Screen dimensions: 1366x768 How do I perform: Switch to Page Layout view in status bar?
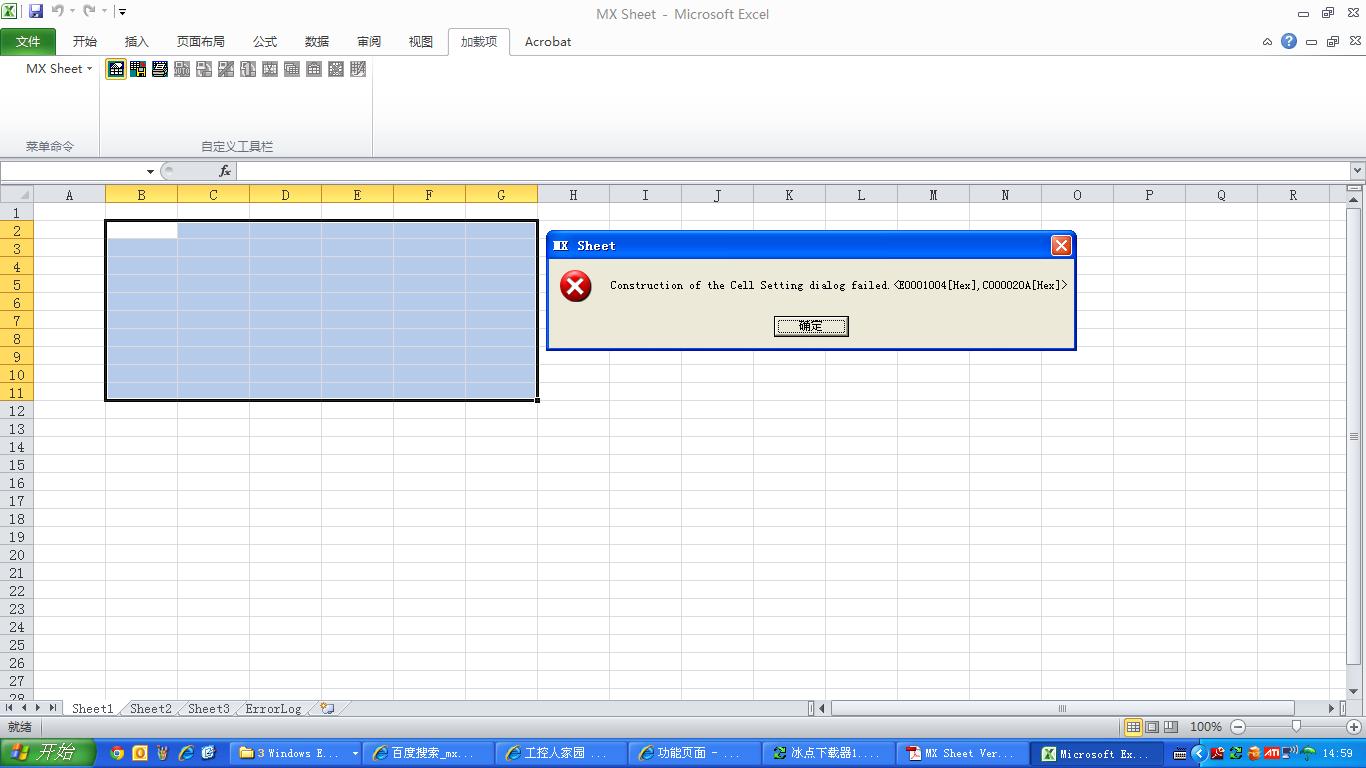(1152, 727)
